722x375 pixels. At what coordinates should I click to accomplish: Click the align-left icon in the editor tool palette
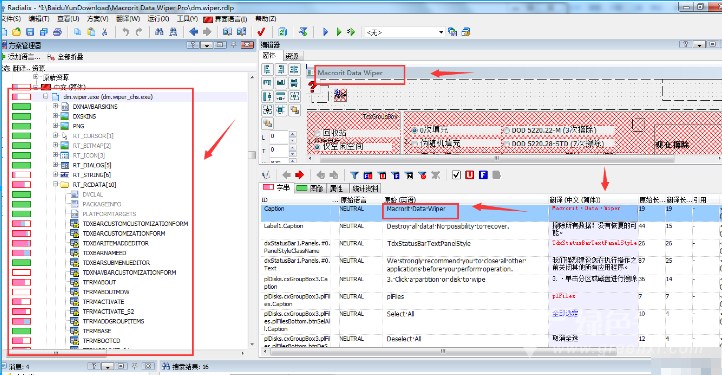pyautogui.click(x=267, y=70)
